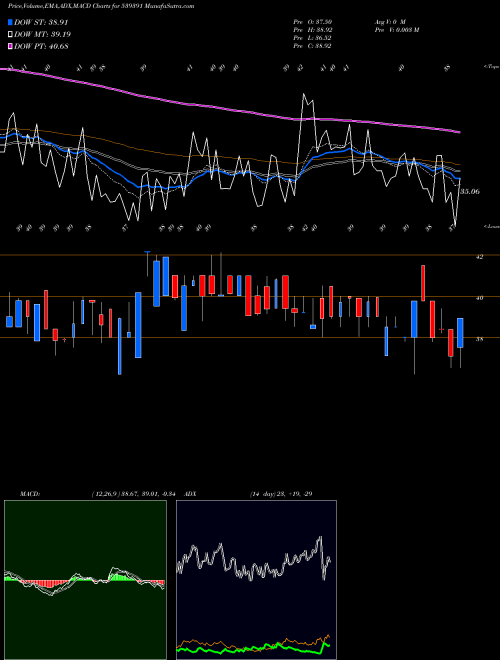Image resolution: width=500 pixels, height=660 pixels.
Task: Click the 42 price axis label
Action: click(x=479, y=256)
